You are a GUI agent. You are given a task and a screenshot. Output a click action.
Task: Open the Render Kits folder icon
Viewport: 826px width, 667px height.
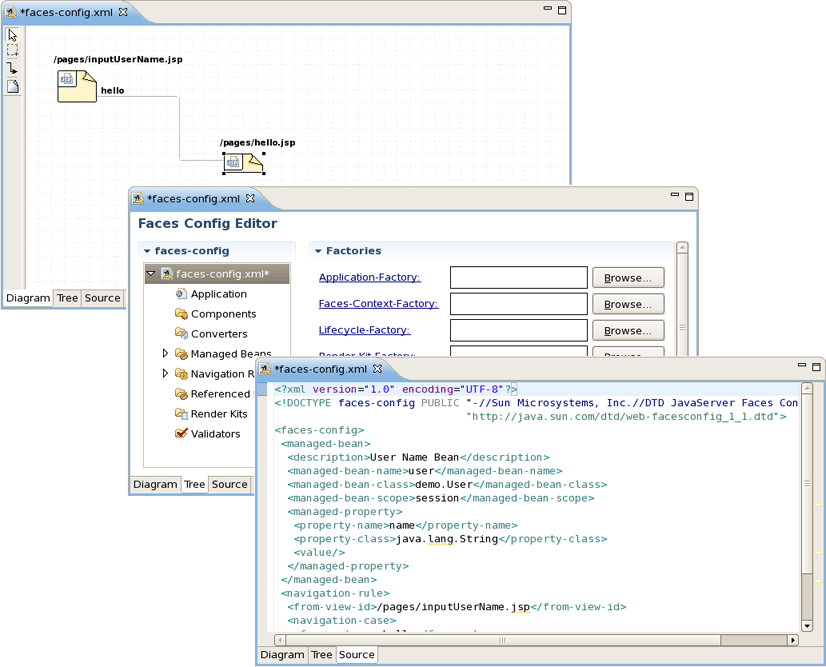183,413
